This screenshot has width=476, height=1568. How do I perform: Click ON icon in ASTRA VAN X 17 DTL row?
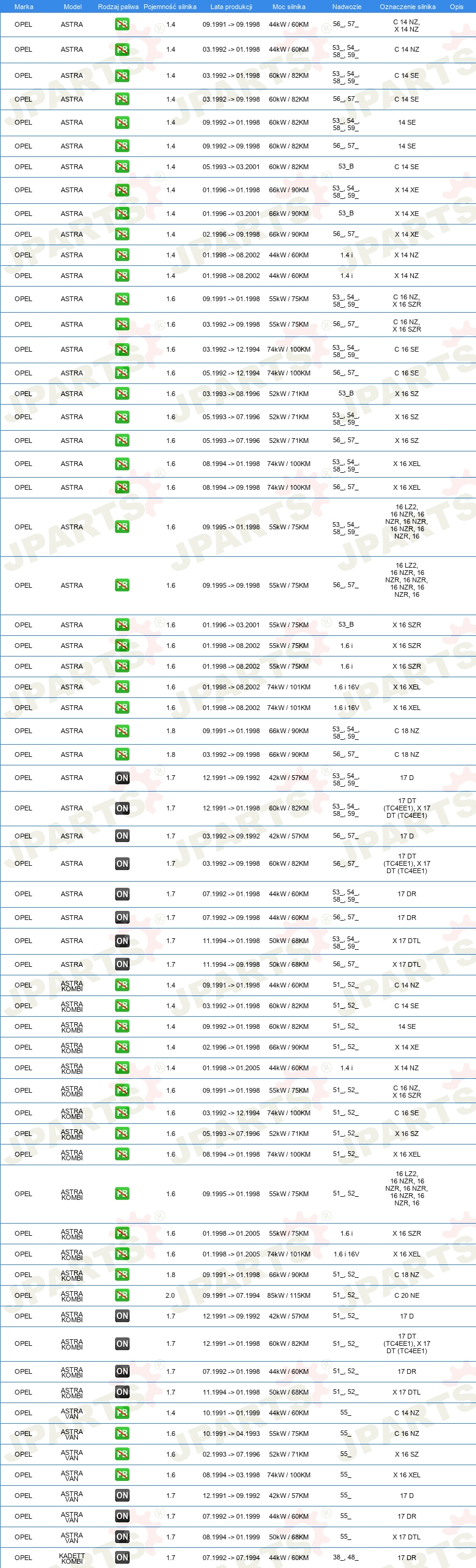[122, 1537]
